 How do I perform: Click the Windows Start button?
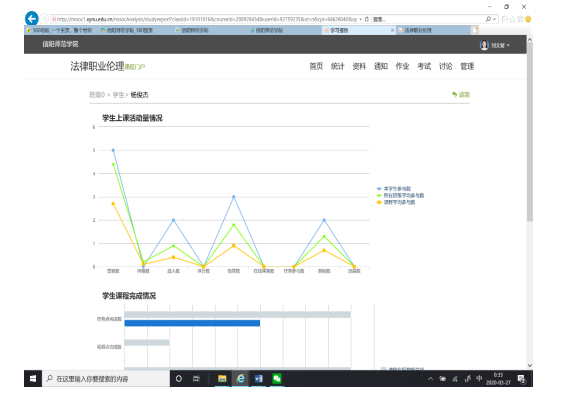click(x=33, y=379)
